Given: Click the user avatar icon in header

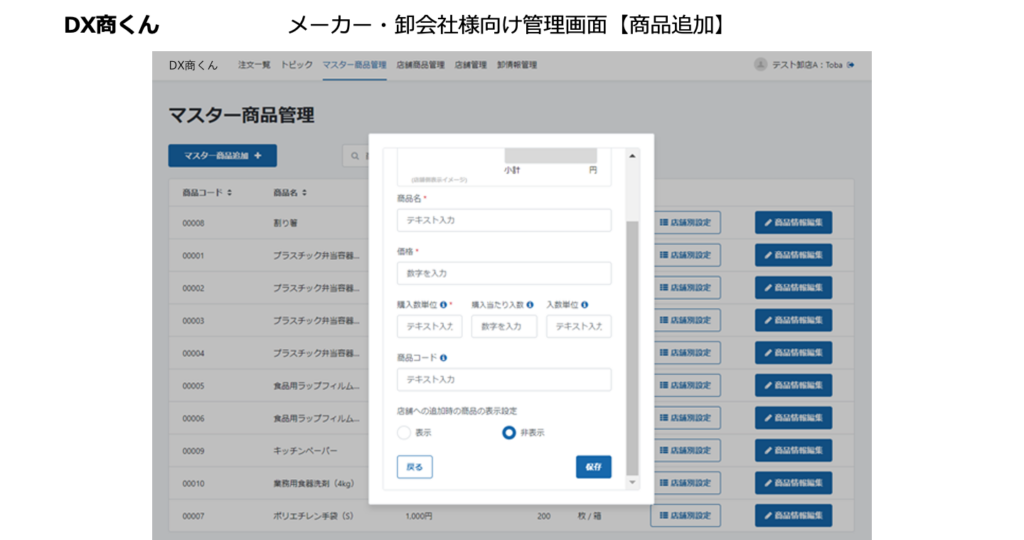Looking at the screenshot, I should 761,65.
